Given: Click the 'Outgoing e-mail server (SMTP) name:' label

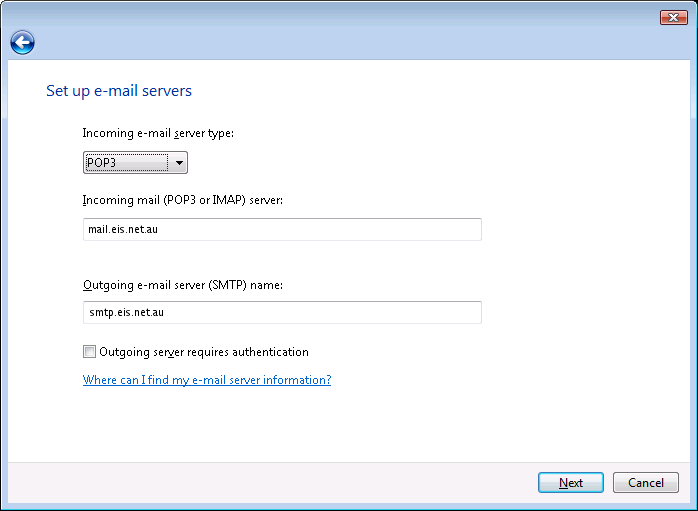Looking at the screenshot, I should [x=183, y=285].
